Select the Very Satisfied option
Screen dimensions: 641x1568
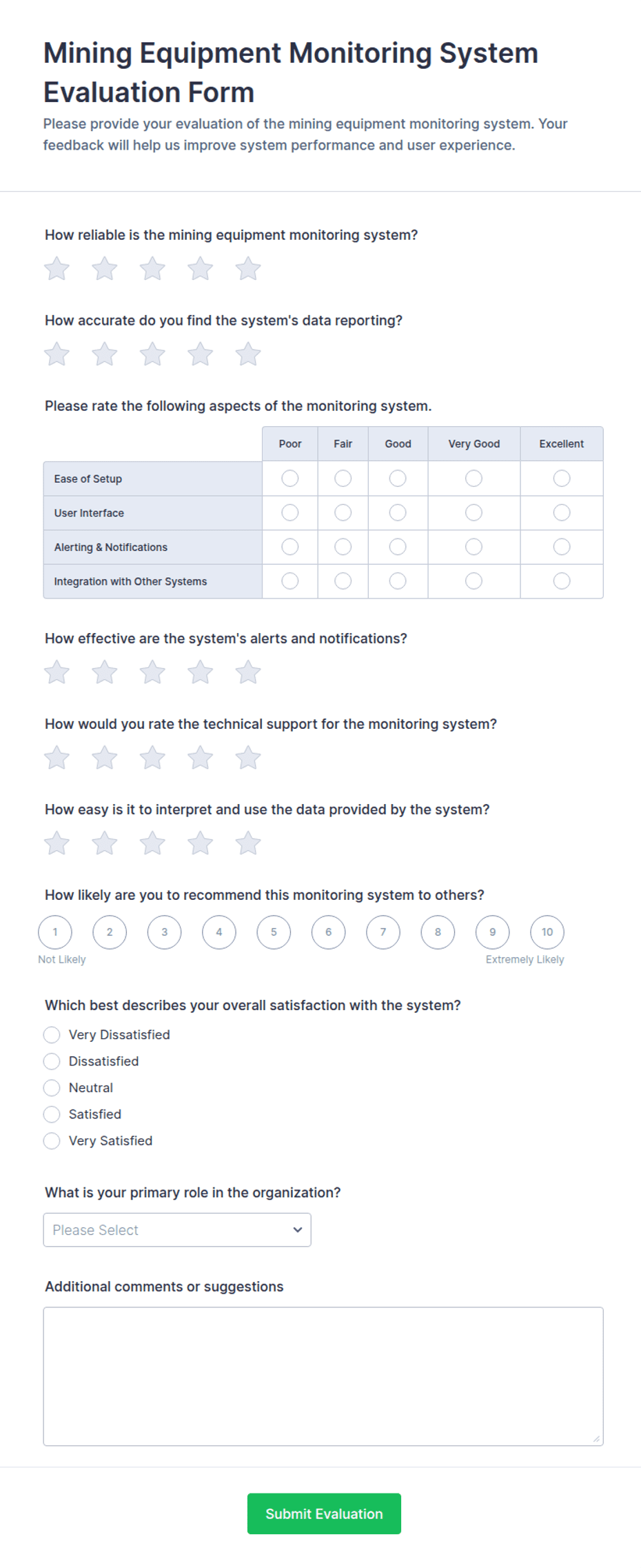pos(52,1141)
